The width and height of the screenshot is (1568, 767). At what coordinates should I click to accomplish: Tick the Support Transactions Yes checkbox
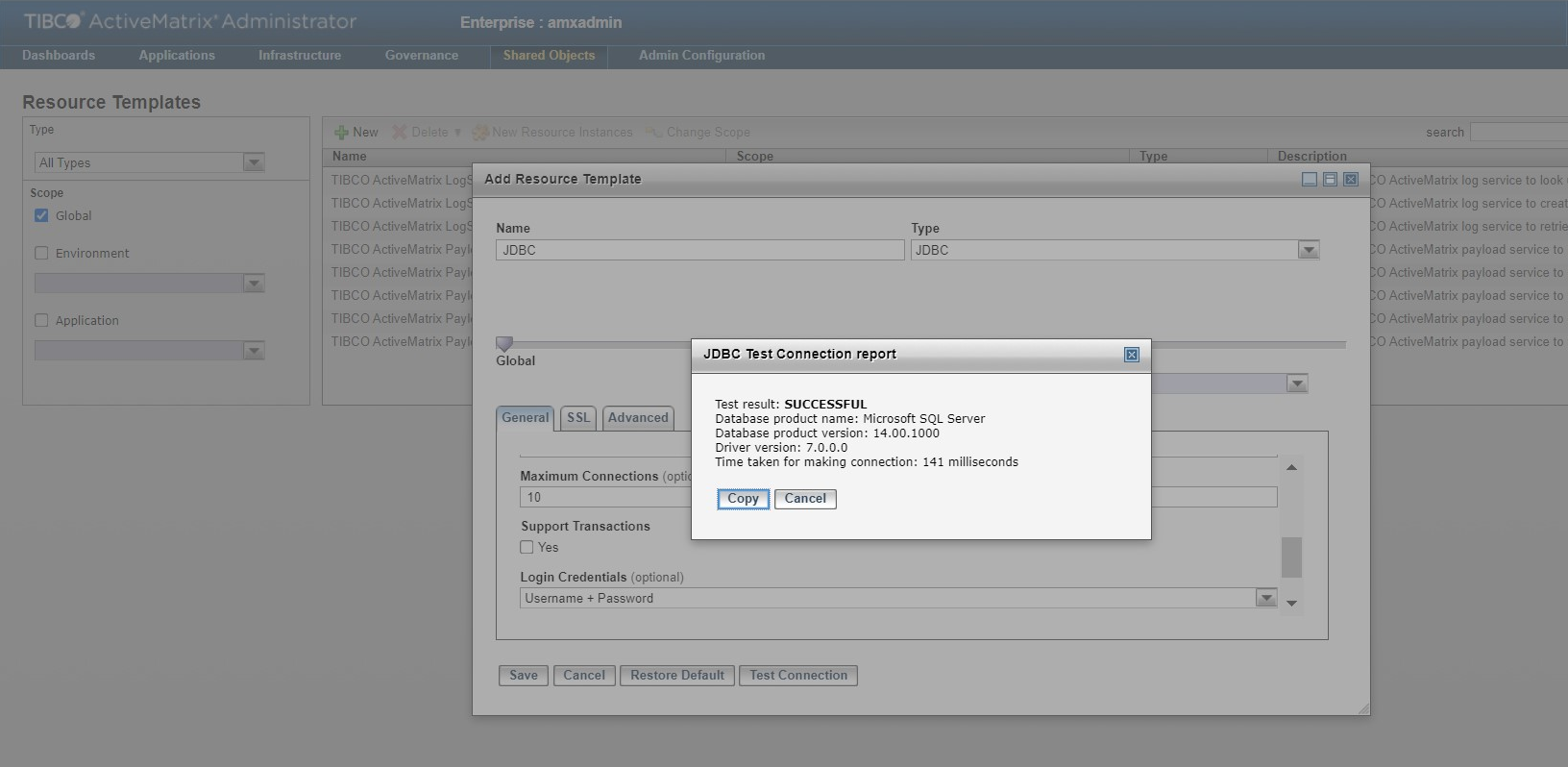[527, 547]
